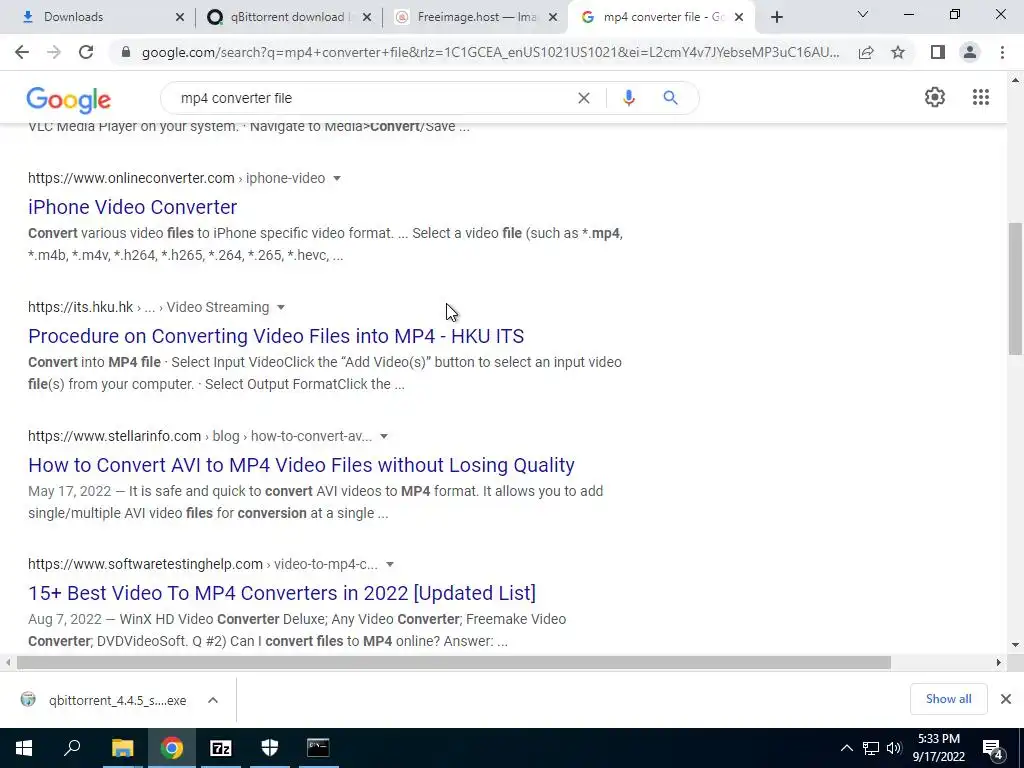The image size is (1024, 768).
Task: Share this page from address bar
Action: [866, 52]
